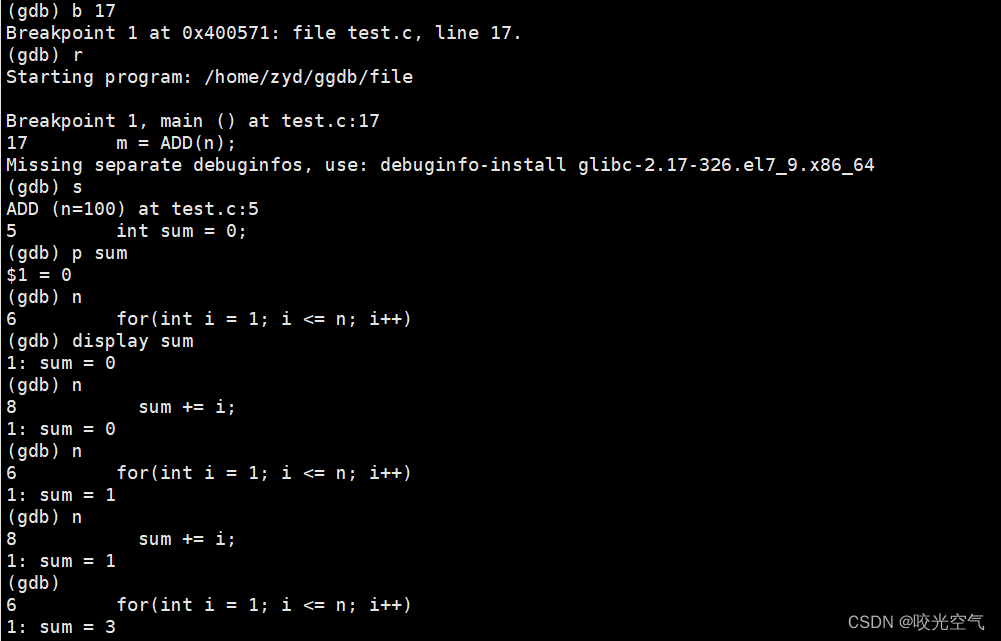1001x641 pixels.
Task: Click 'ADD (n=100) at test.c:5' line
Action: [132, 209]
